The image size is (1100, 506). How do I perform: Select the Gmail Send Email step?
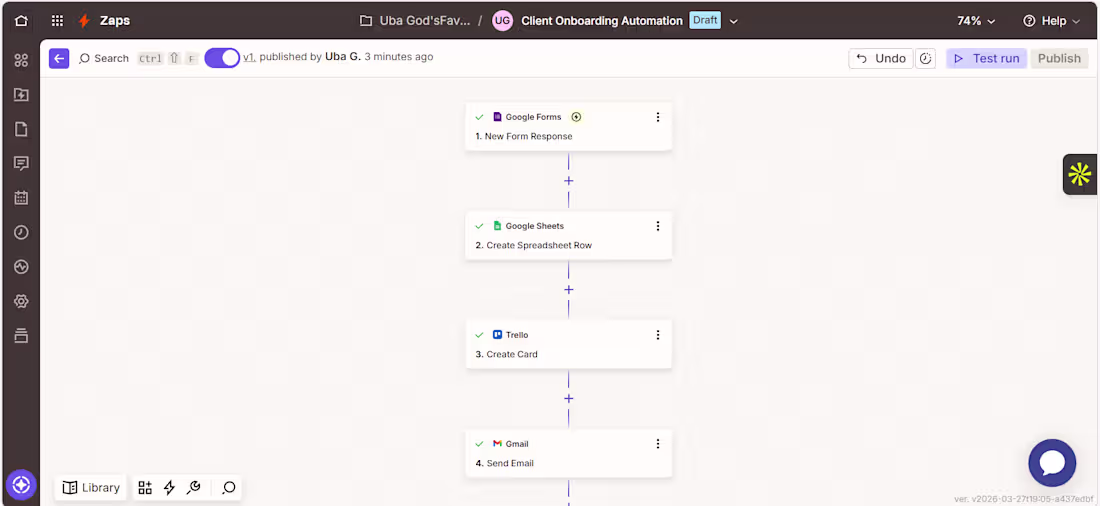click(x=568, y=453)
